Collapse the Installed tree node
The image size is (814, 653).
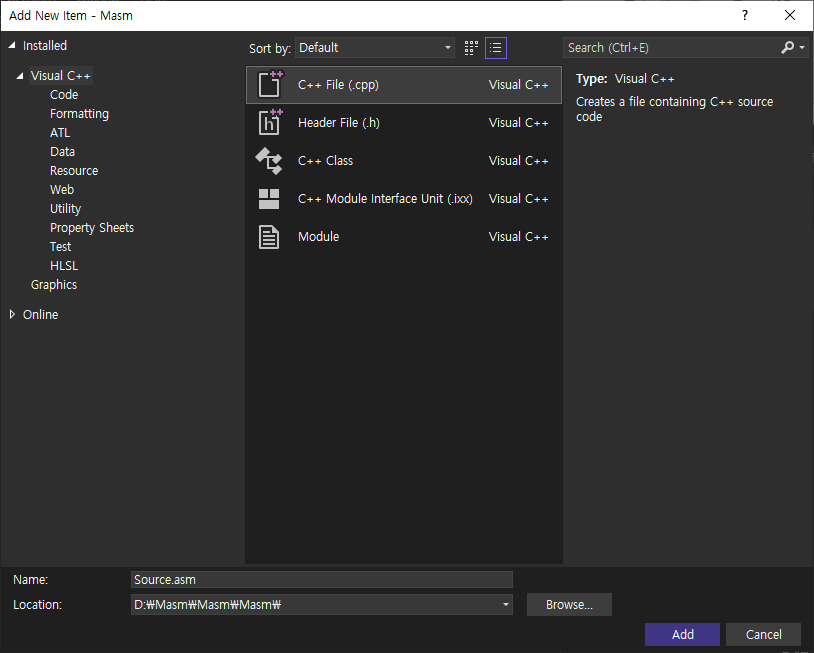12,46
